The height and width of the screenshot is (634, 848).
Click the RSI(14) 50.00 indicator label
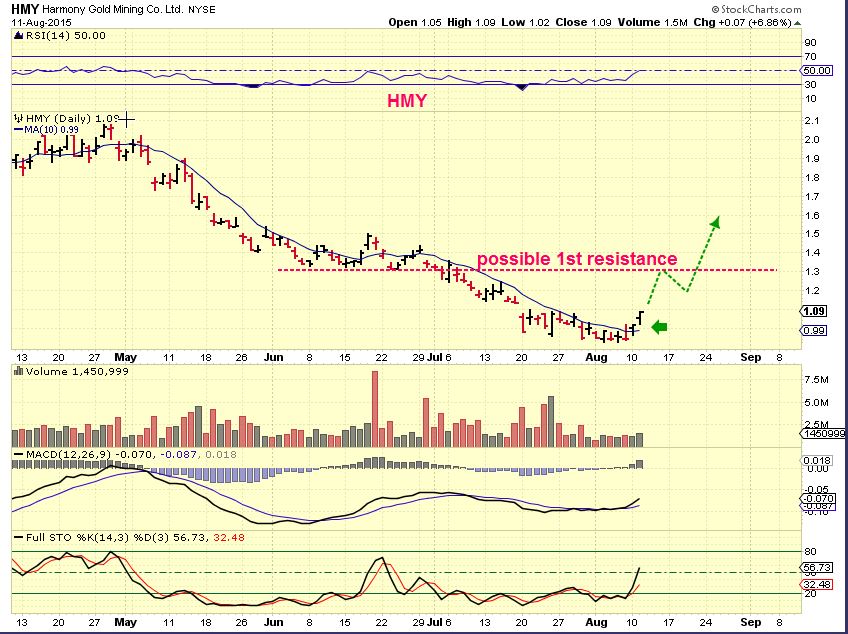(x=65, y=36)
